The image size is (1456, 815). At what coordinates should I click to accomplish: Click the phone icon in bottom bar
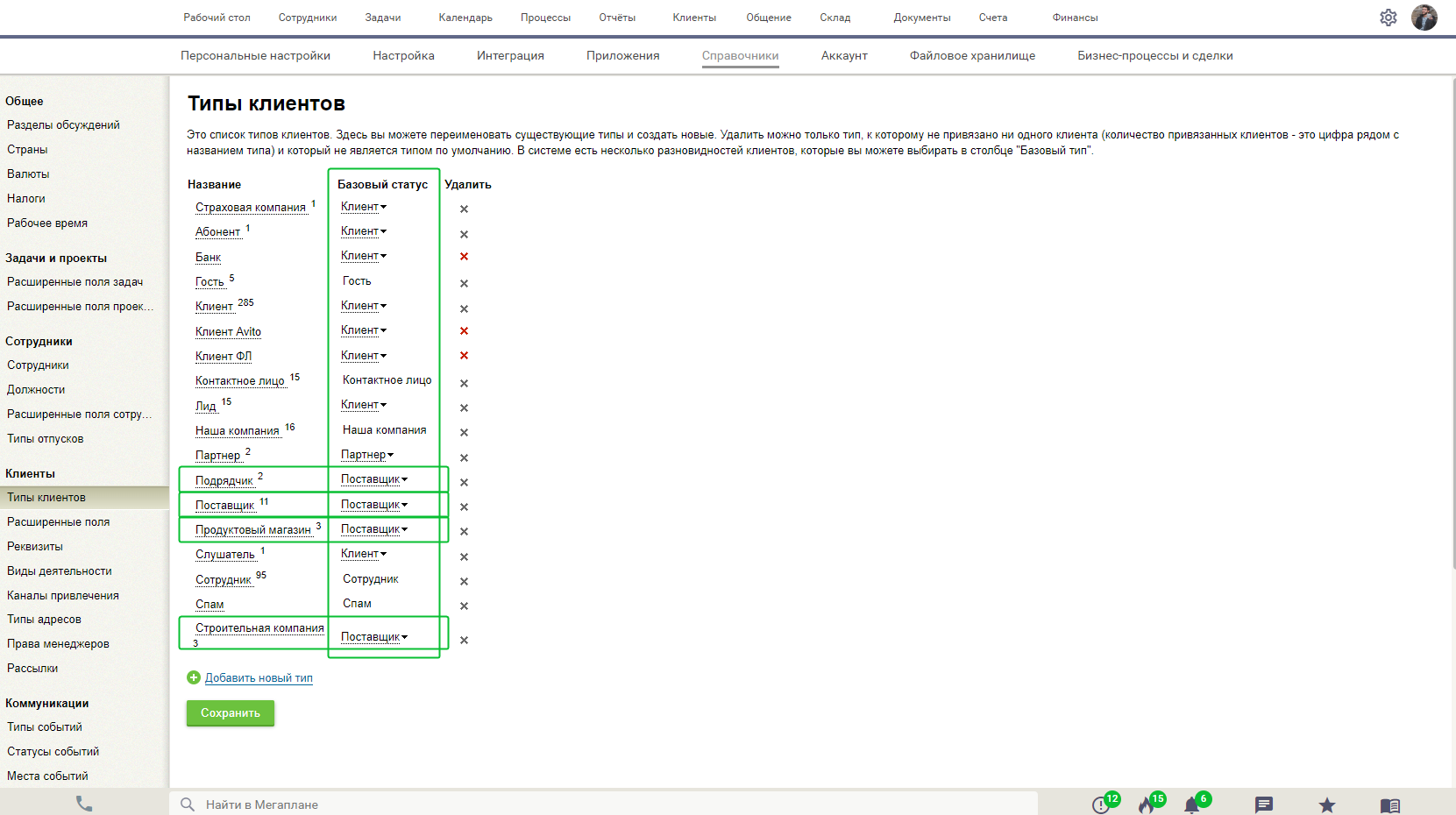coord(84,804)
